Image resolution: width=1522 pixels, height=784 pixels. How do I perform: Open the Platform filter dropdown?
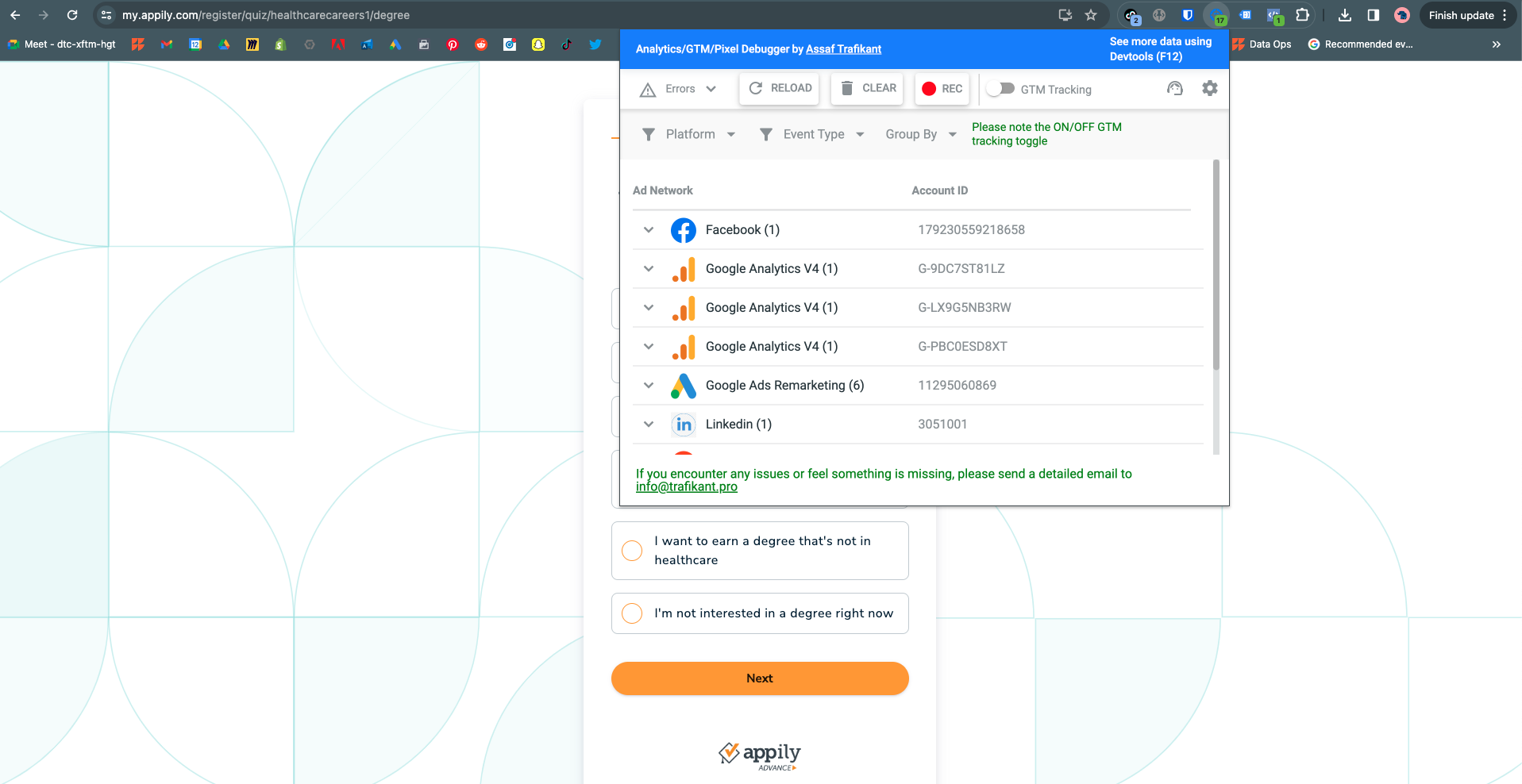[688, 134]
